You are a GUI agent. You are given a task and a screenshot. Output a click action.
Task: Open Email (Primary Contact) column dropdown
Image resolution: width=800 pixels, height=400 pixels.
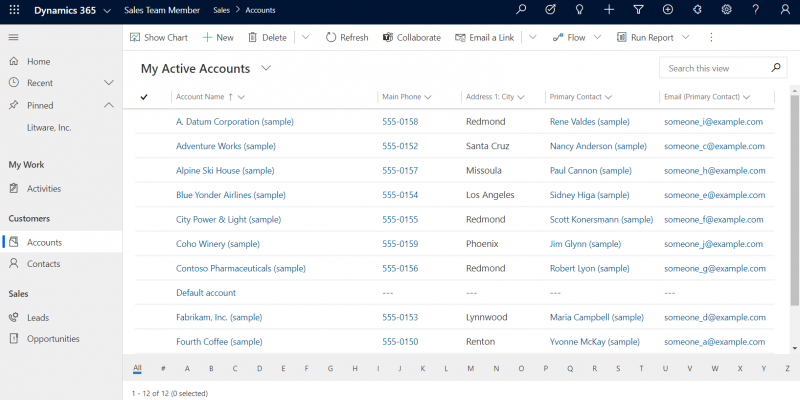pos(746,97)
